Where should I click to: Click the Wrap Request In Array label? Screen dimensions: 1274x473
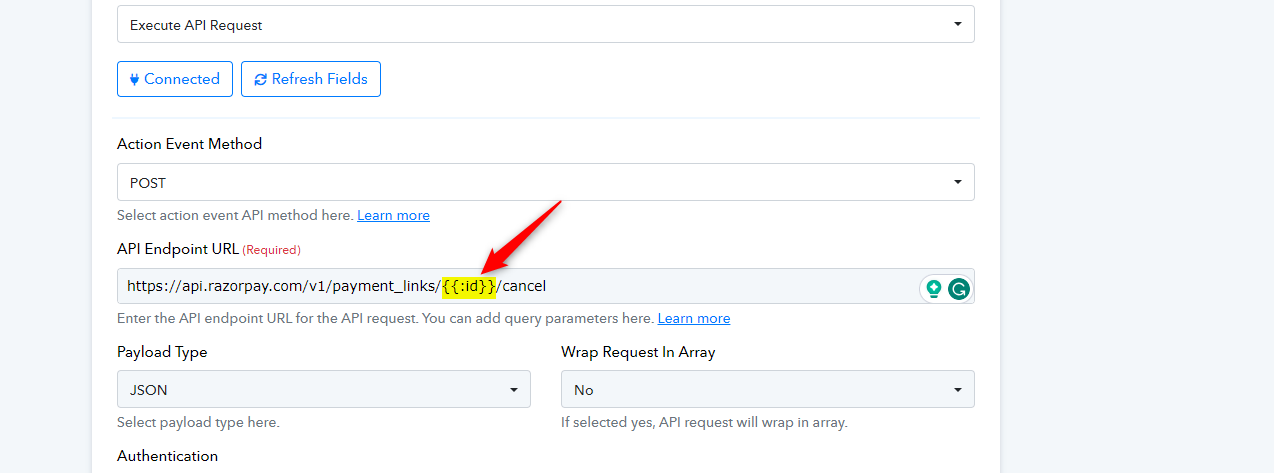(x=638, y=352)
